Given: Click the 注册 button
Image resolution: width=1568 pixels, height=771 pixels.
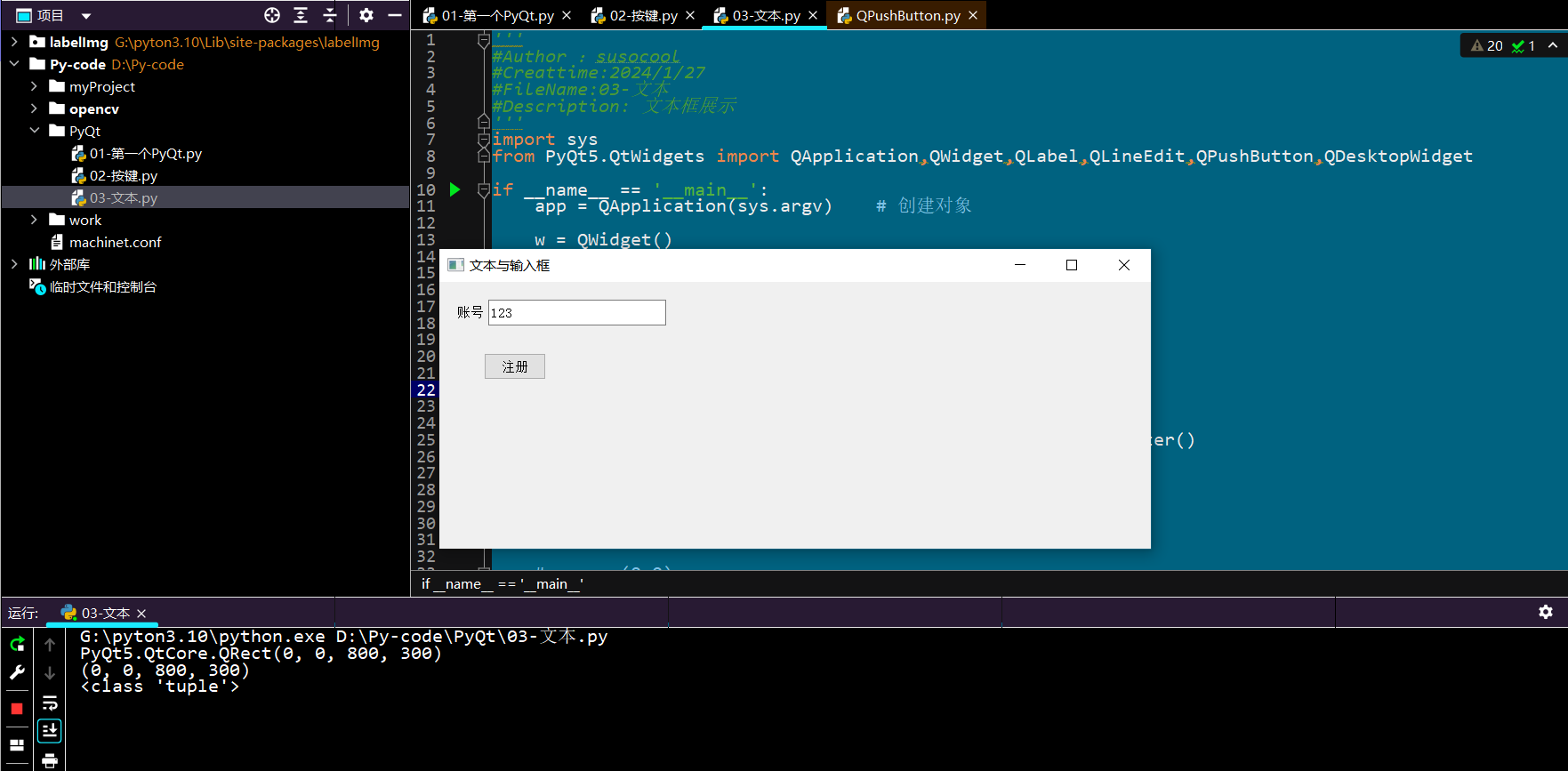Looking at the screenshot, I should pyautogui.click(x=514, y=366).
